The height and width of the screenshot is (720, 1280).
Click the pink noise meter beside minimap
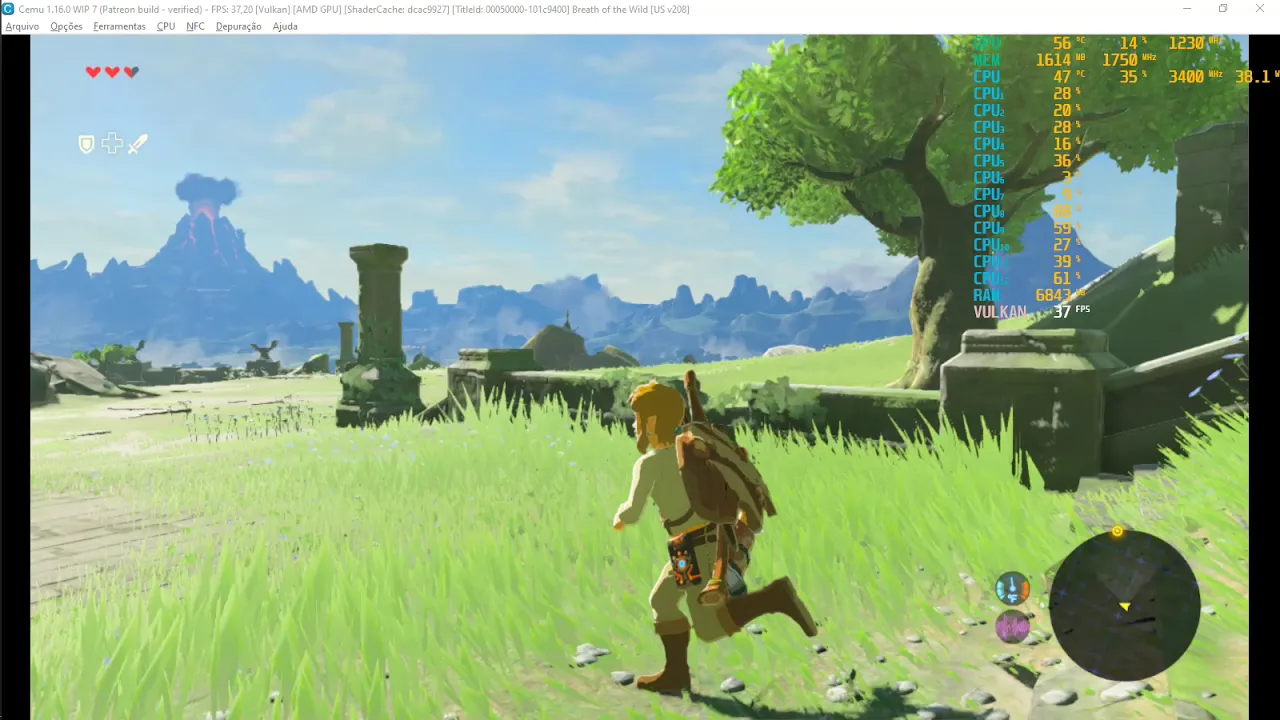point(1013,627)
